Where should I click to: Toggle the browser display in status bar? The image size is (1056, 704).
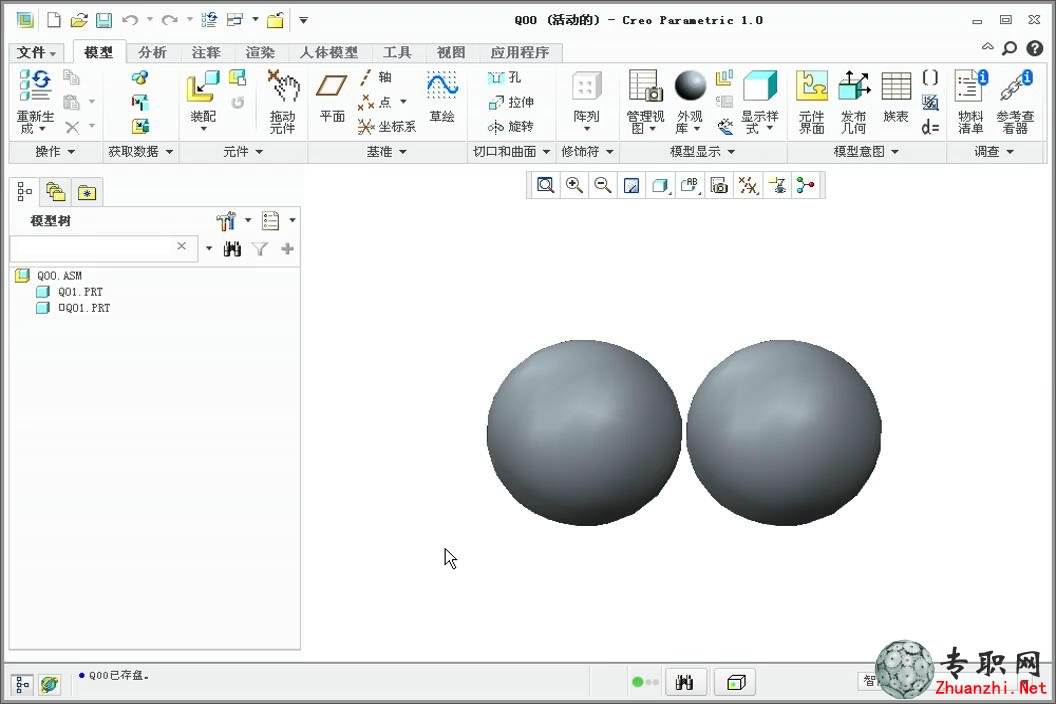tap(48, 684)
